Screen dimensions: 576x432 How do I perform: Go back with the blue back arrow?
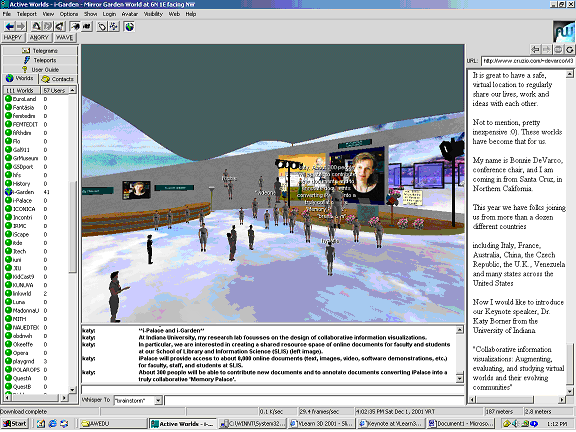pyautogui.click(x=10, y=26)
